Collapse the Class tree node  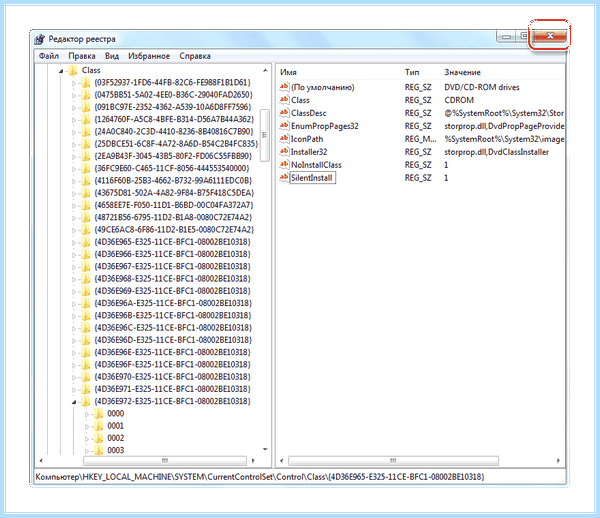pyautogui.click(x=61, y=71)
